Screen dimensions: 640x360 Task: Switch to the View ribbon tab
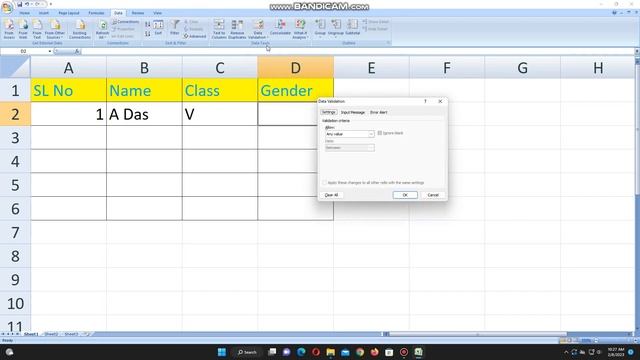point(157,13)
